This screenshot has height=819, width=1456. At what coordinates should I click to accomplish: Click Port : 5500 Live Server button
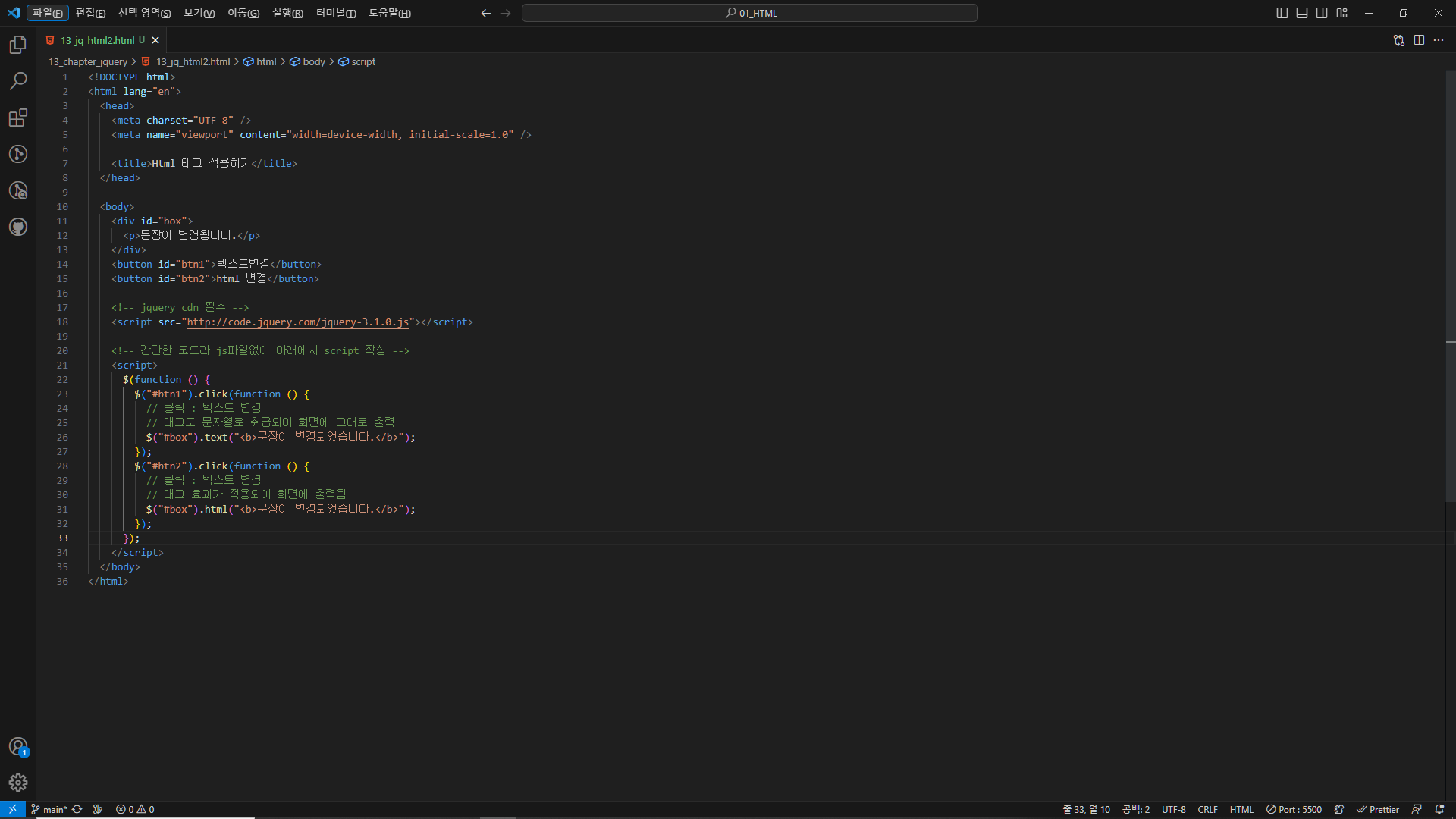[x=1294, y=809]
